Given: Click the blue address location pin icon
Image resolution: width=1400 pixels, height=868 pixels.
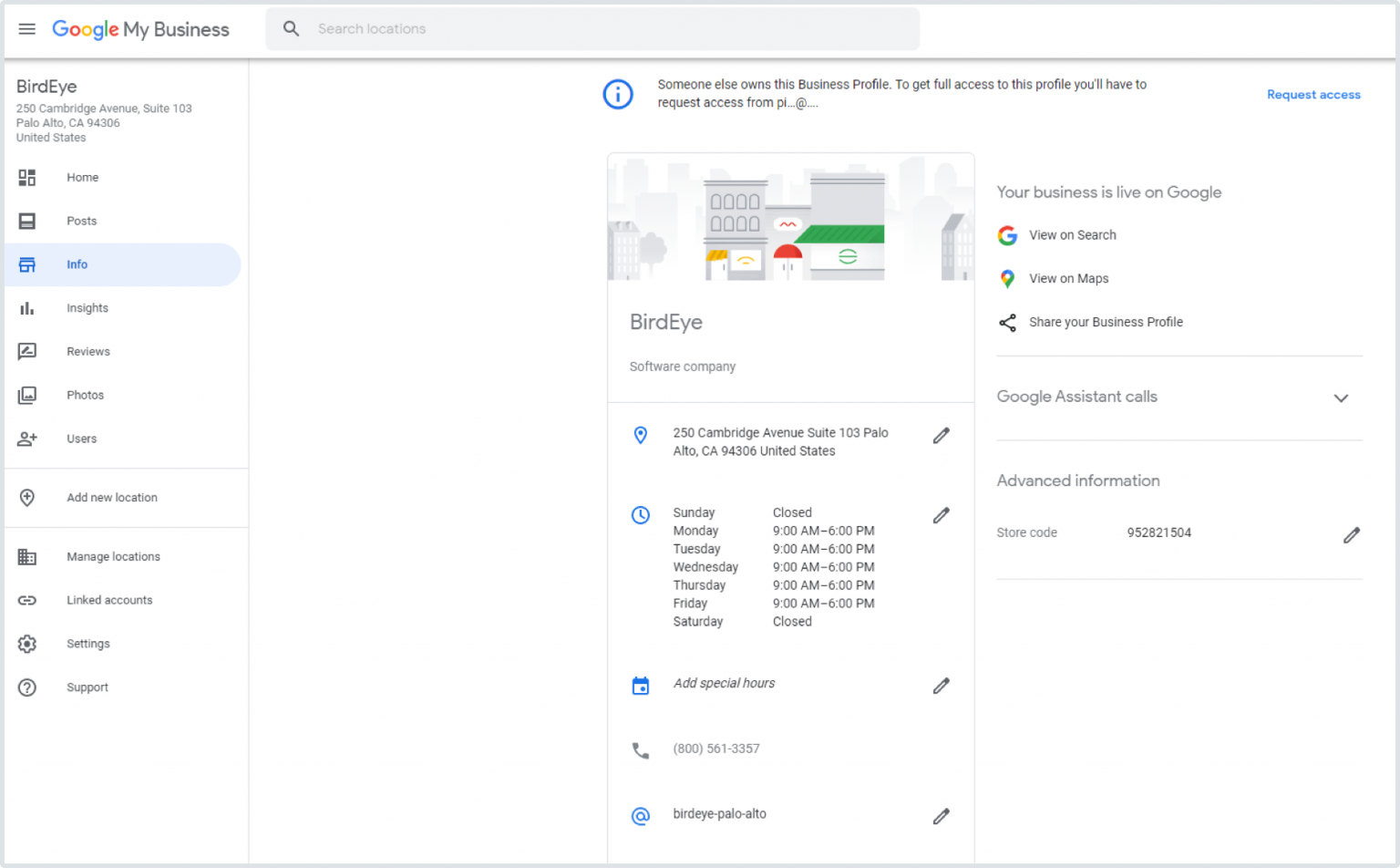Looking at the screenshot, I should [641, 436].
